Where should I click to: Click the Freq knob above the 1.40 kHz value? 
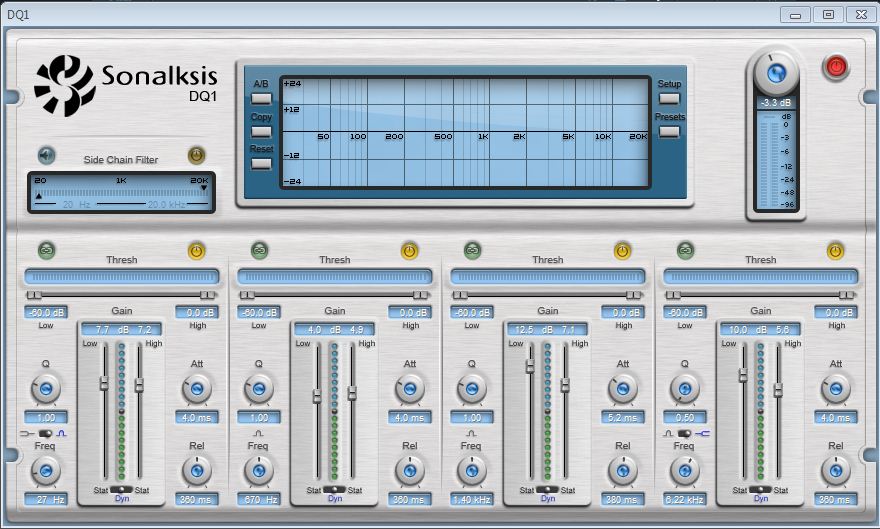pos(472,470)
